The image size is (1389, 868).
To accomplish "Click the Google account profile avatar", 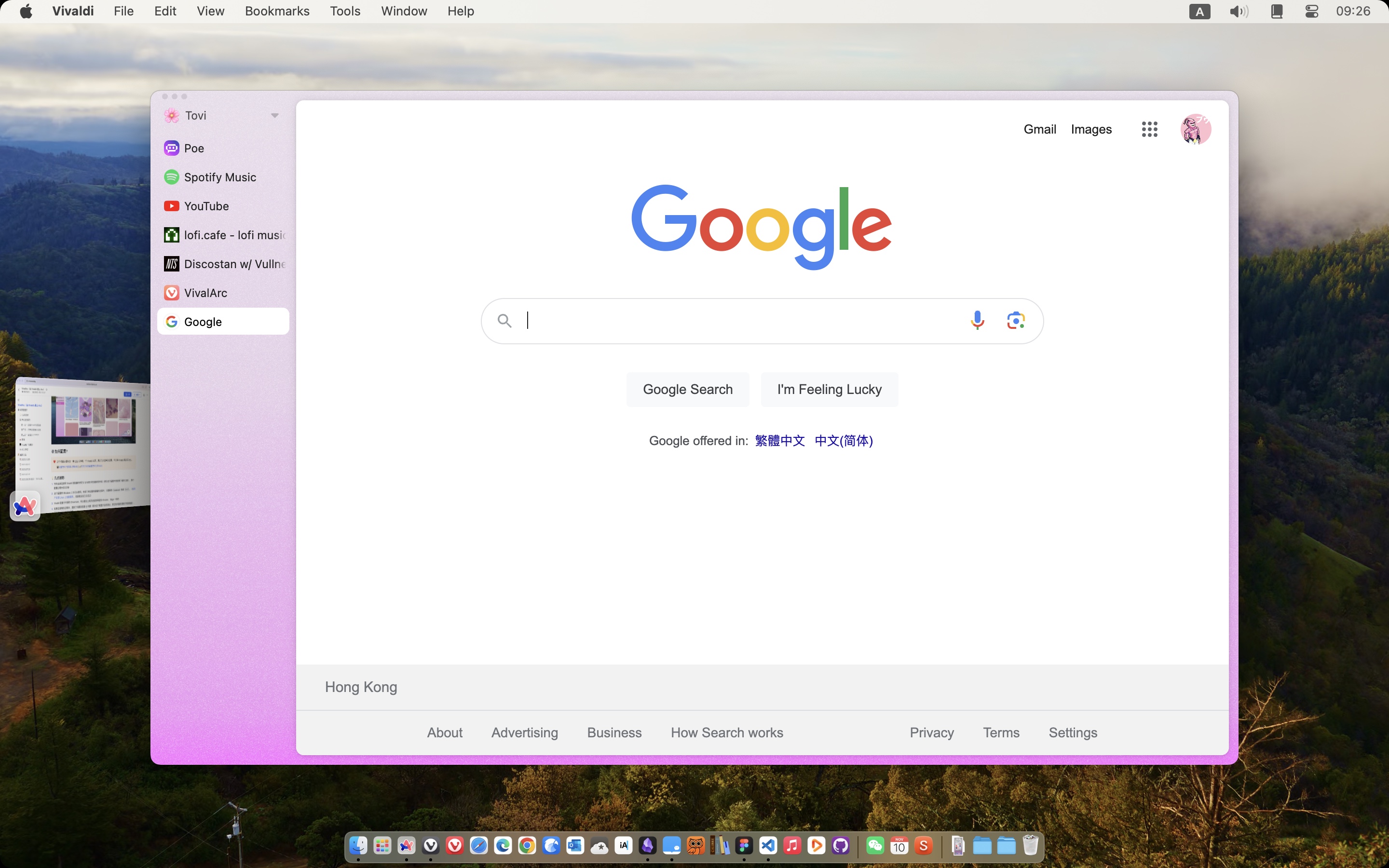I will 1195,129.
